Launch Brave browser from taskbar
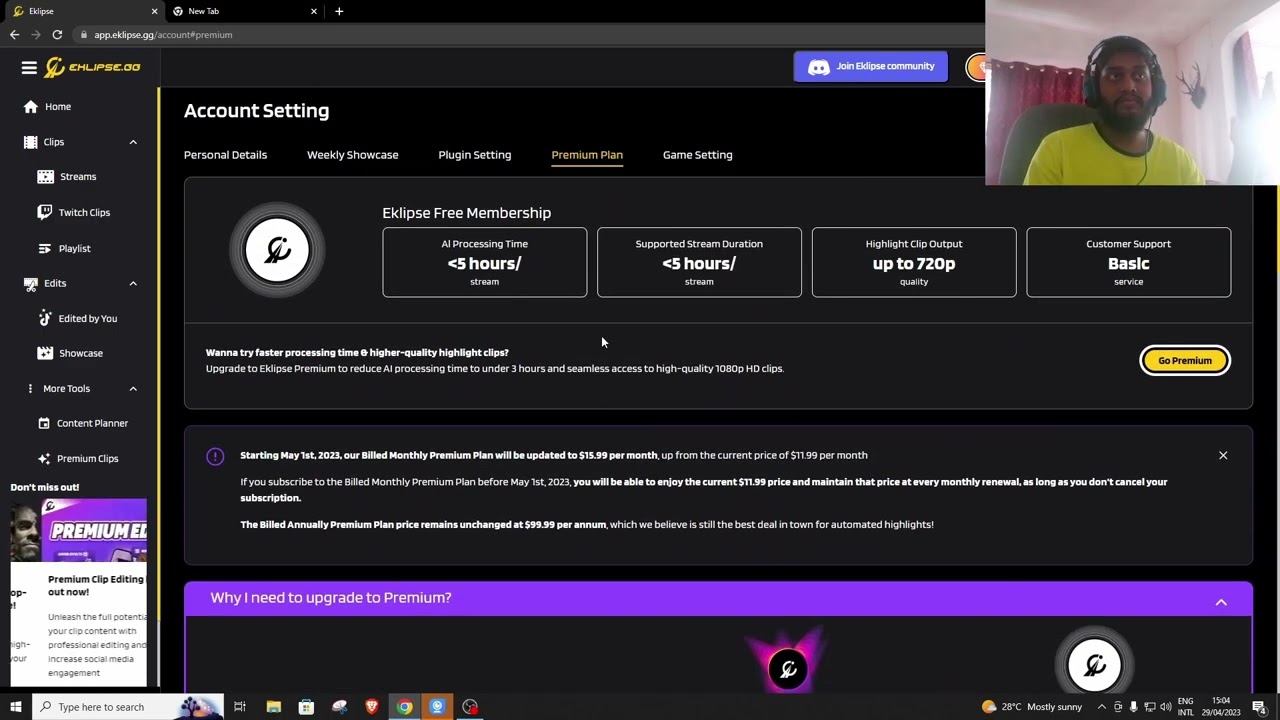 [x=371, y=707]
